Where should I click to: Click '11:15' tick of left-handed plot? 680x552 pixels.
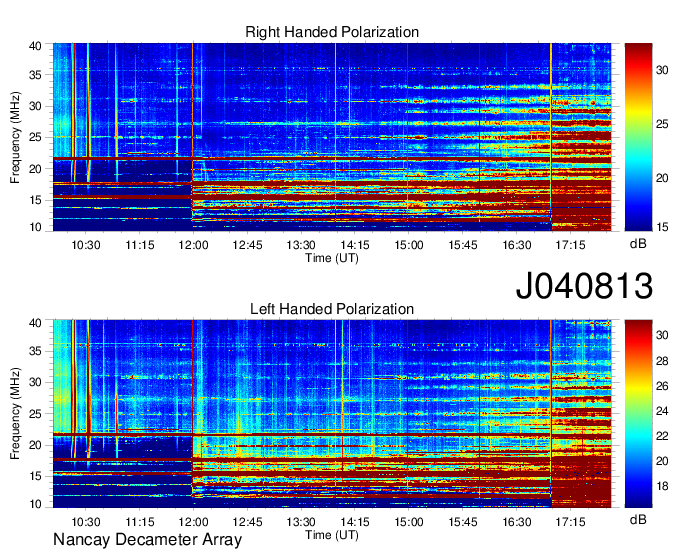(x=140, y=522)
